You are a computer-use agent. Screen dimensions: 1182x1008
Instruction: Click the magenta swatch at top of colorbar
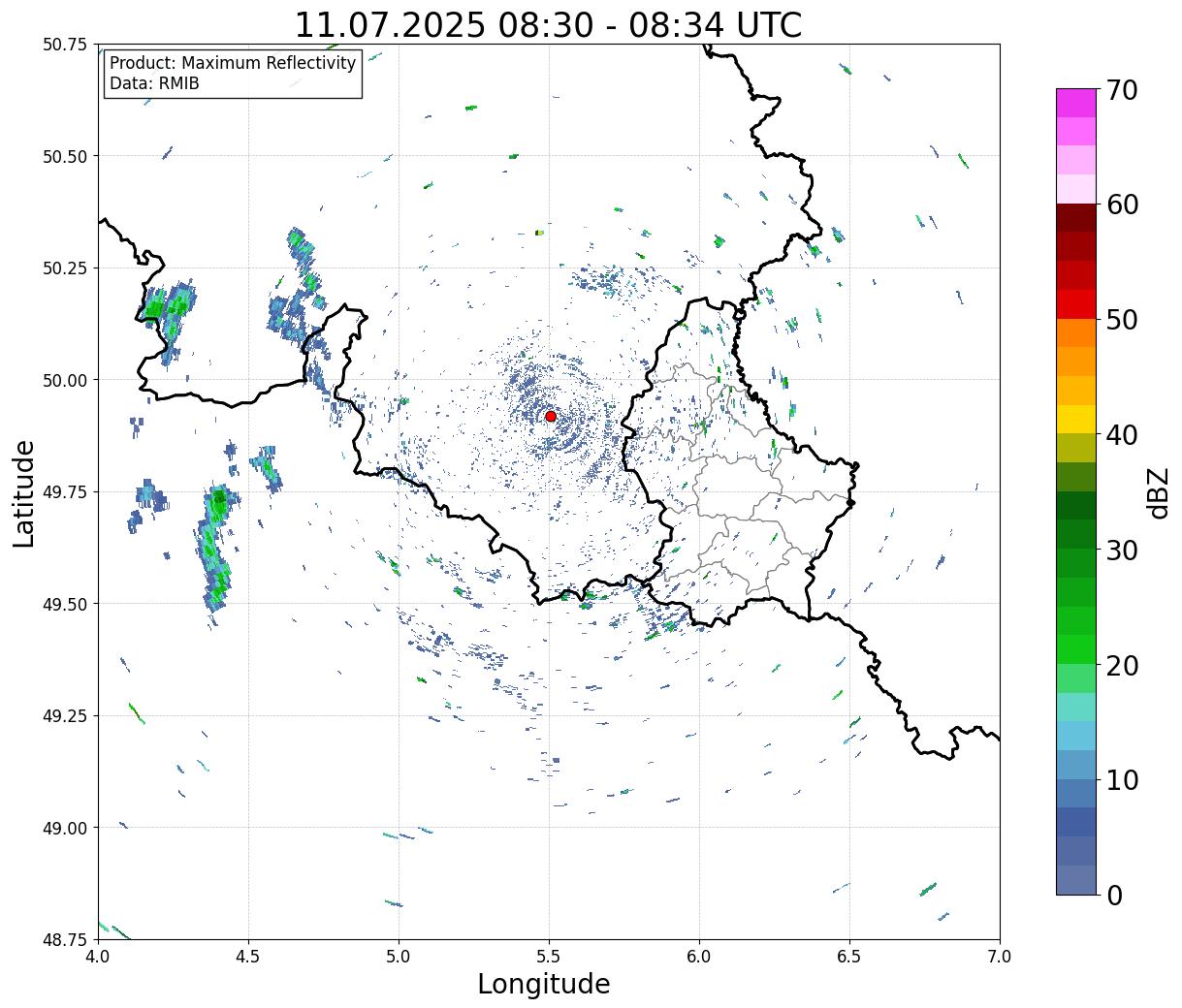[1076, 103]
